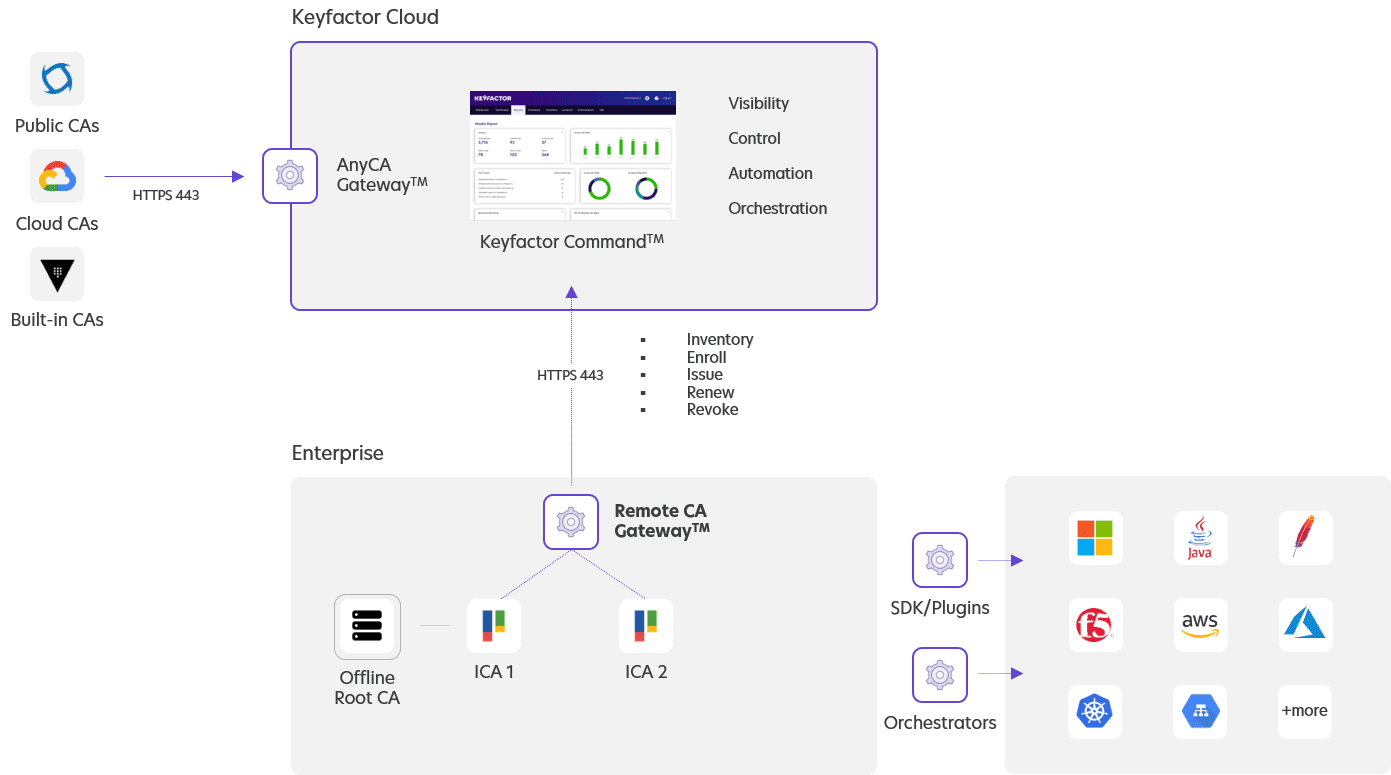The width and height of the screenshot is (1391, 775).
Task: Click the Keyfactor Command label
Action: pyautogui.click(x=572, y=242)
